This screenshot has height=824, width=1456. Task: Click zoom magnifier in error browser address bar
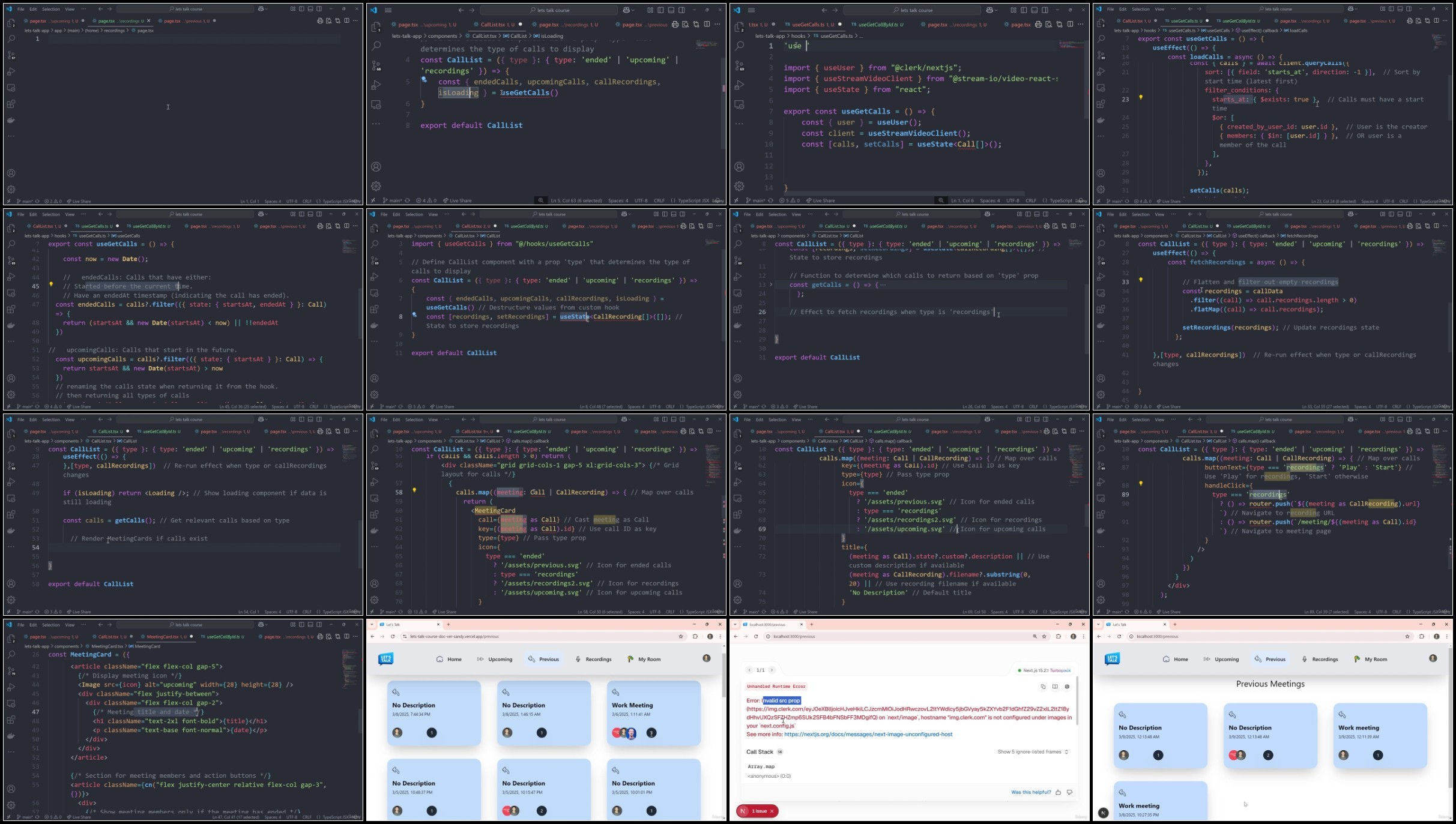pos(1035,637)
